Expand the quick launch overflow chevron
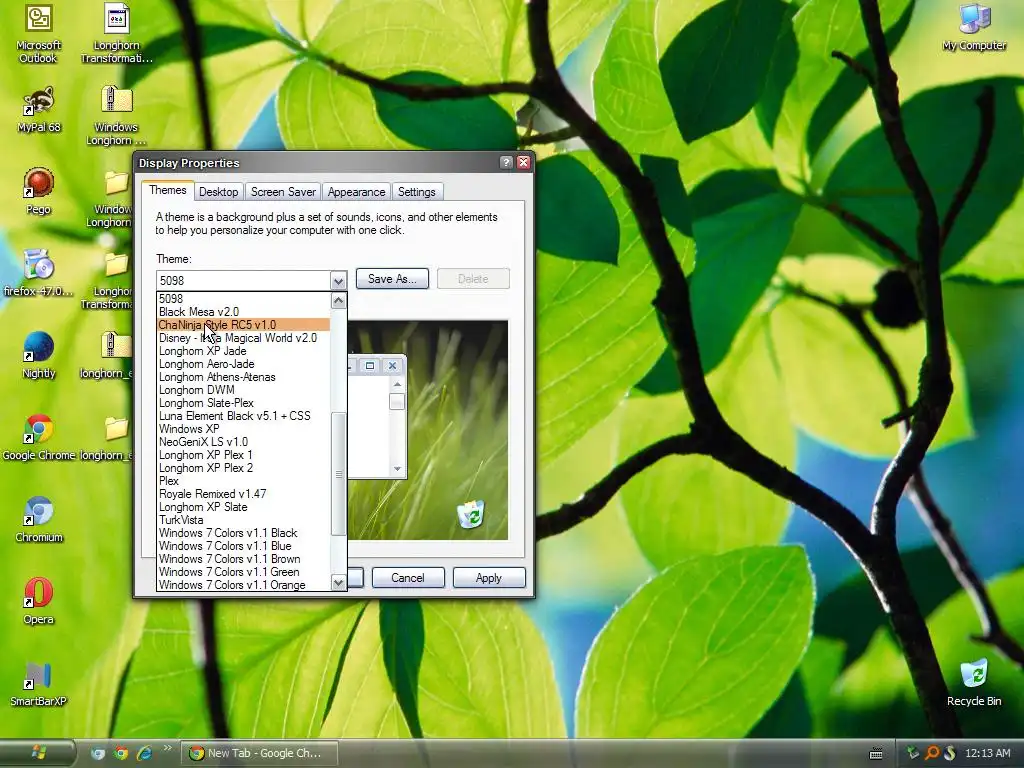The height and width of the screenshot is (768, 1024). (x=167, y=748)
